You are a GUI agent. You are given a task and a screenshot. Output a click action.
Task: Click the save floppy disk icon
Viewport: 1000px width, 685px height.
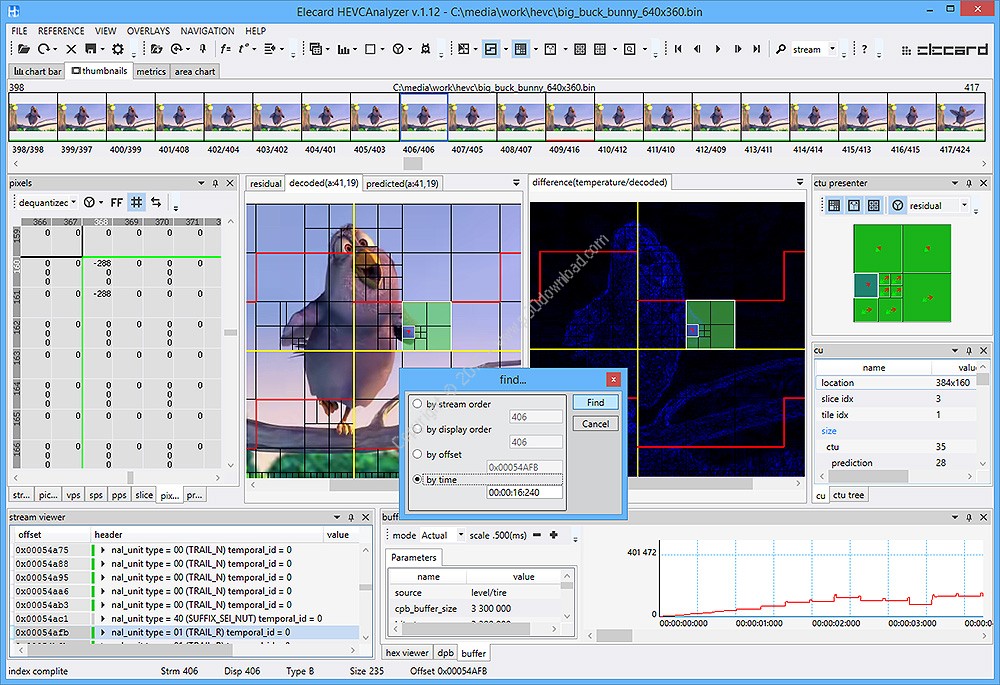pyautogui.click(x=91, y=49)
